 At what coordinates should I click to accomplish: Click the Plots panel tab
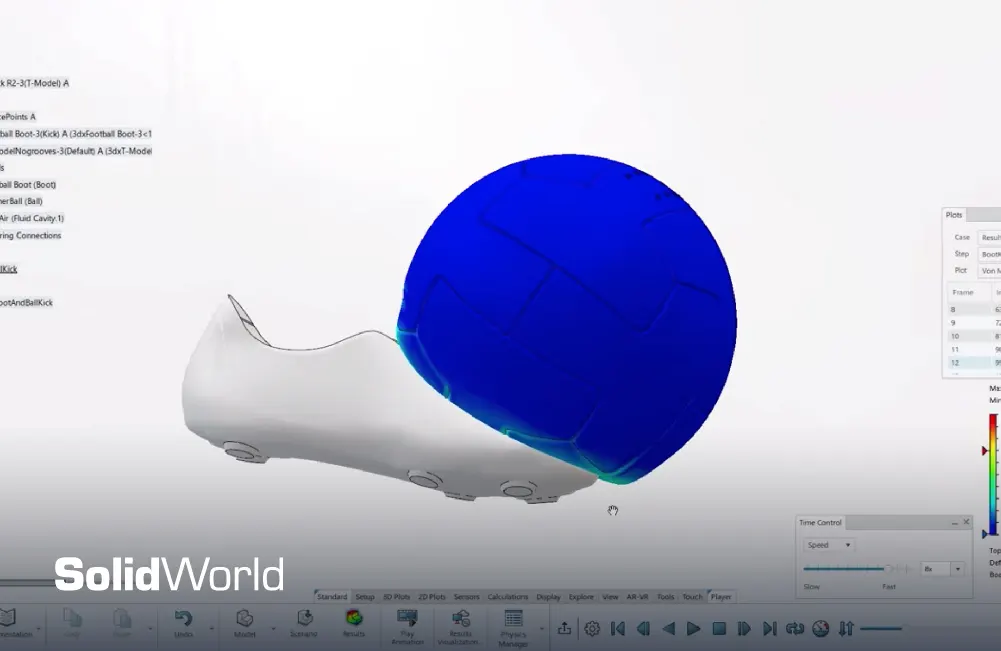pyautogui.click(x=954, y=215)
